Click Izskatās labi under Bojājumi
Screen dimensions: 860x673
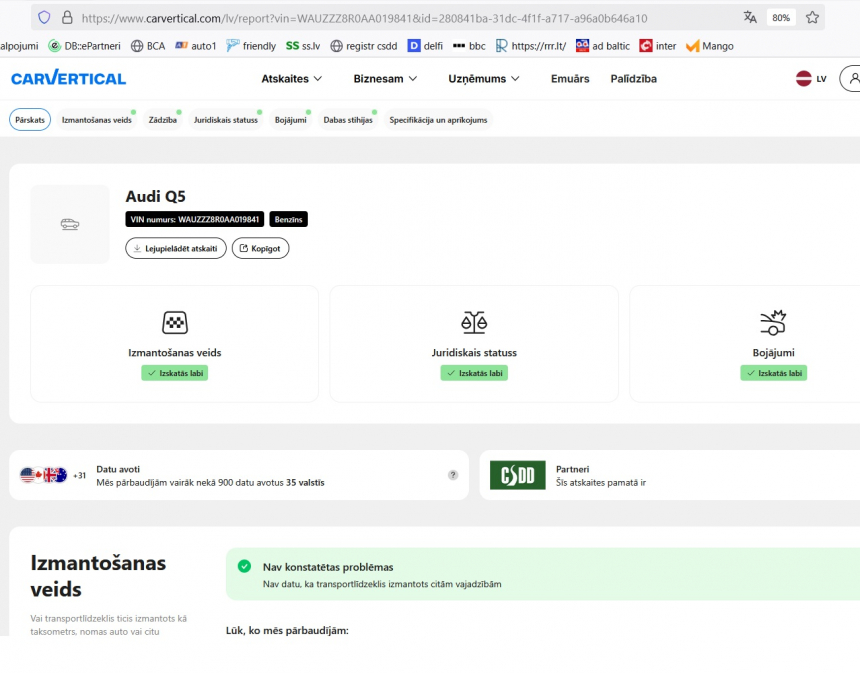773,373
